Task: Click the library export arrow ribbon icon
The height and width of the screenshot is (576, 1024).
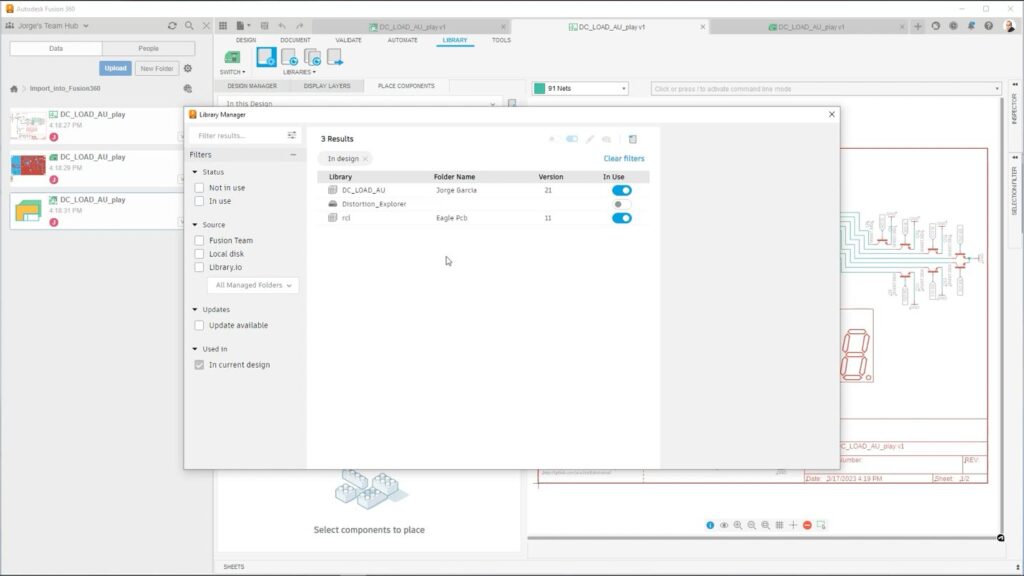Action: click(x=334, y=57)
